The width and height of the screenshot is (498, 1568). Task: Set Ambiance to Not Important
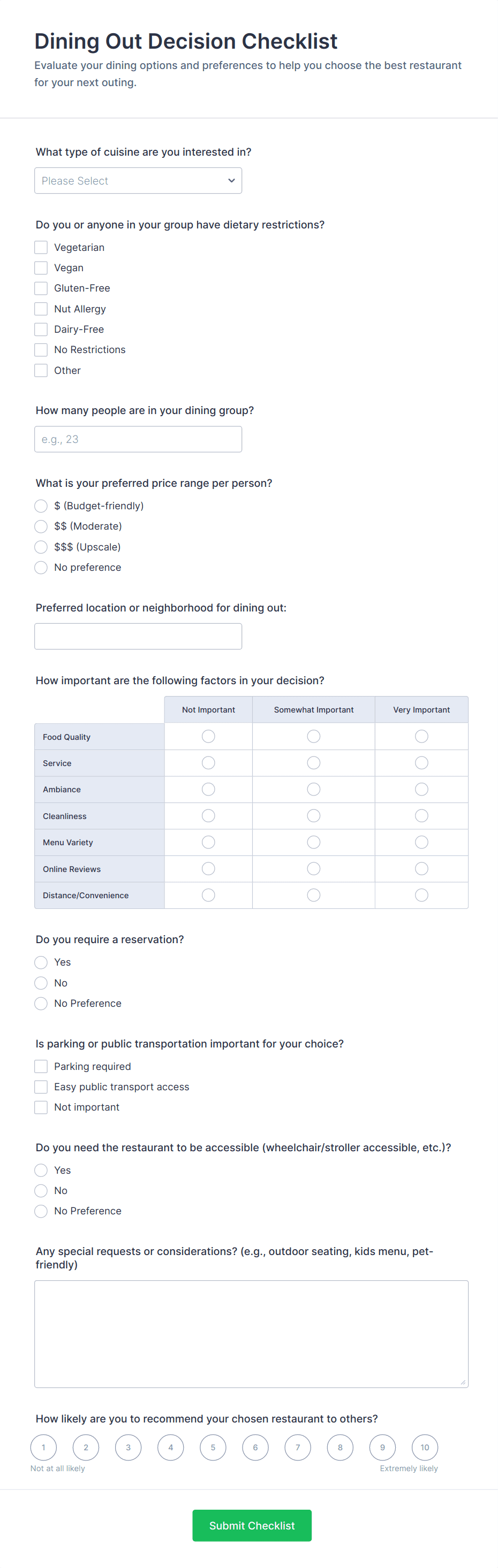(x=208, y=790)
